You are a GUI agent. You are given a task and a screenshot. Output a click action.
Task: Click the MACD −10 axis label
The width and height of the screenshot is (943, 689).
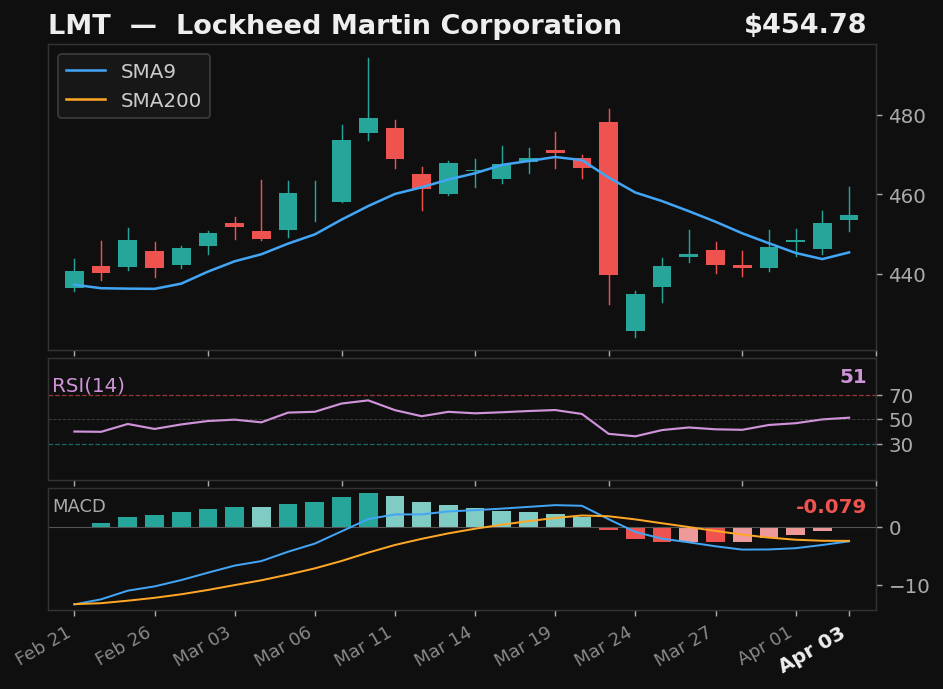[x=908, y=586]
